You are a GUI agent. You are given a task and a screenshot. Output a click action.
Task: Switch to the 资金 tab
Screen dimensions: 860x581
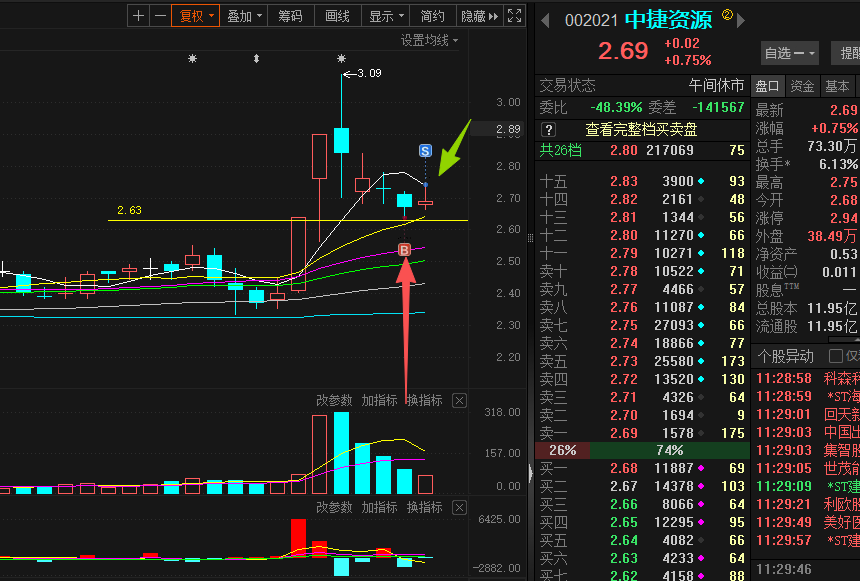802,86
